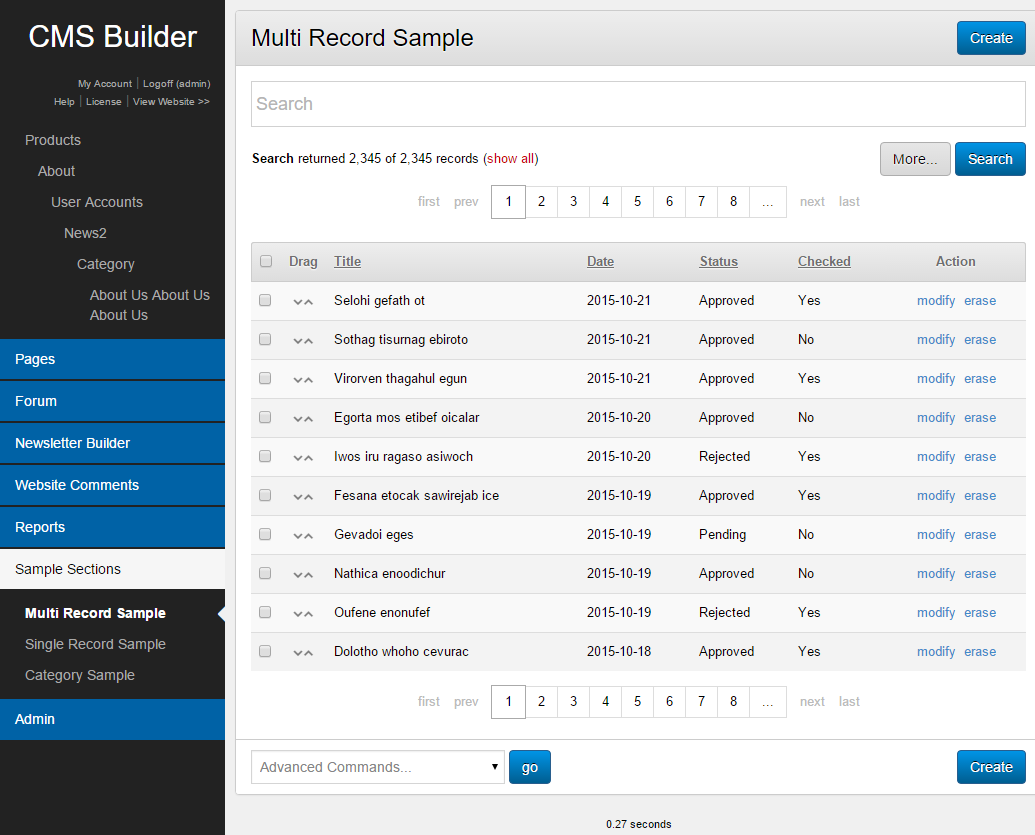Click into the Search text field
Screen dimensions: 1035x835
[637, 104]
